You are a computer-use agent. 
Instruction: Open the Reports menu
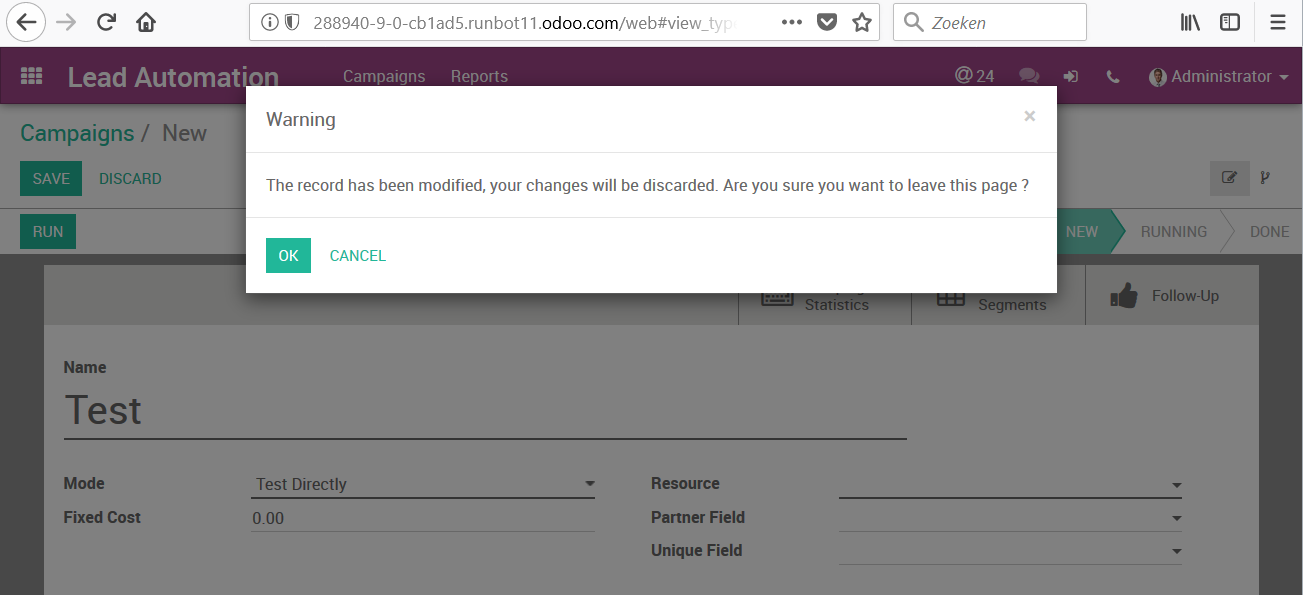pos(479,76)
